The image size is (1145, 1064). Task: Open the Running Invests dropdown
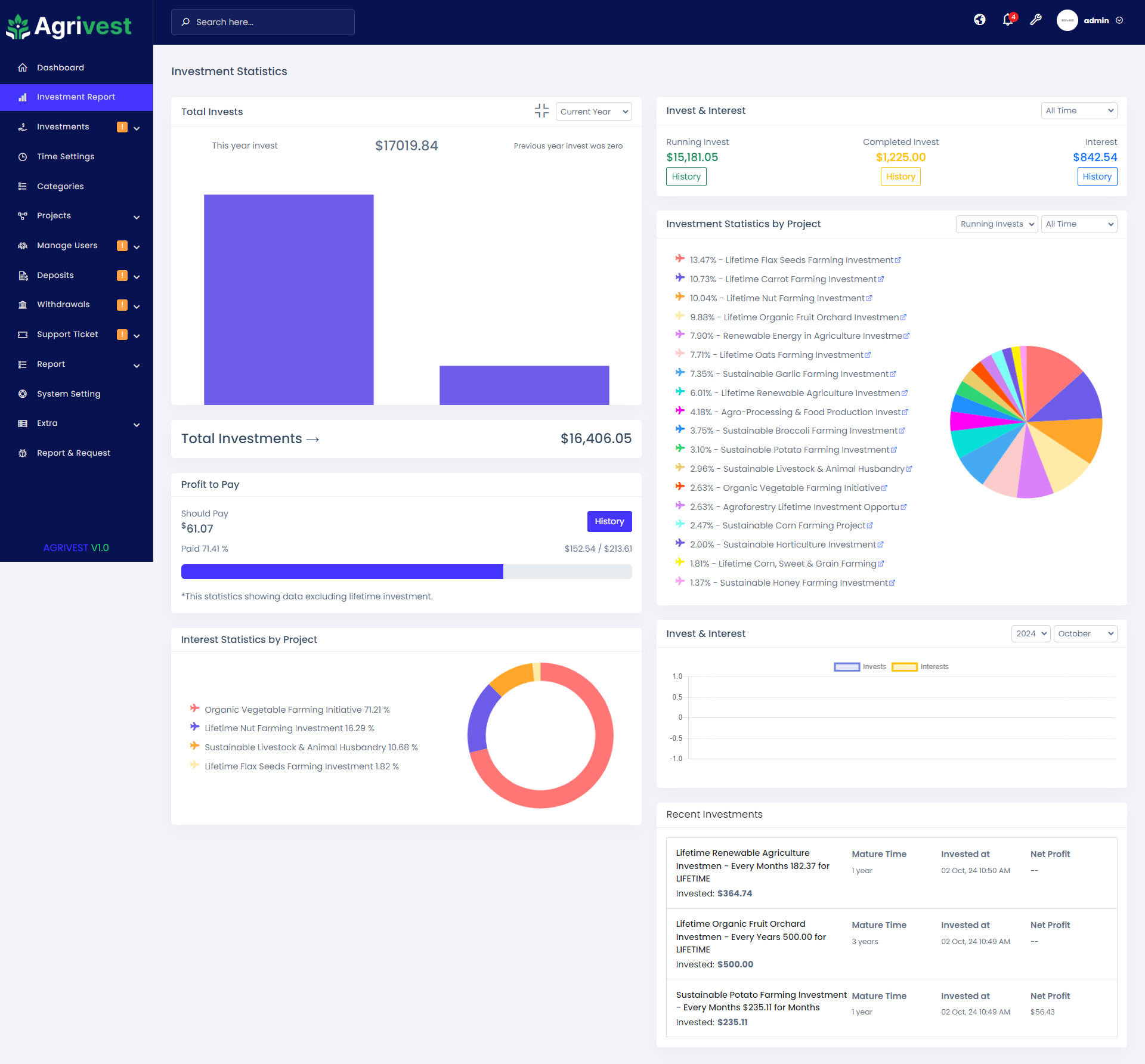(x=997, y=224)
